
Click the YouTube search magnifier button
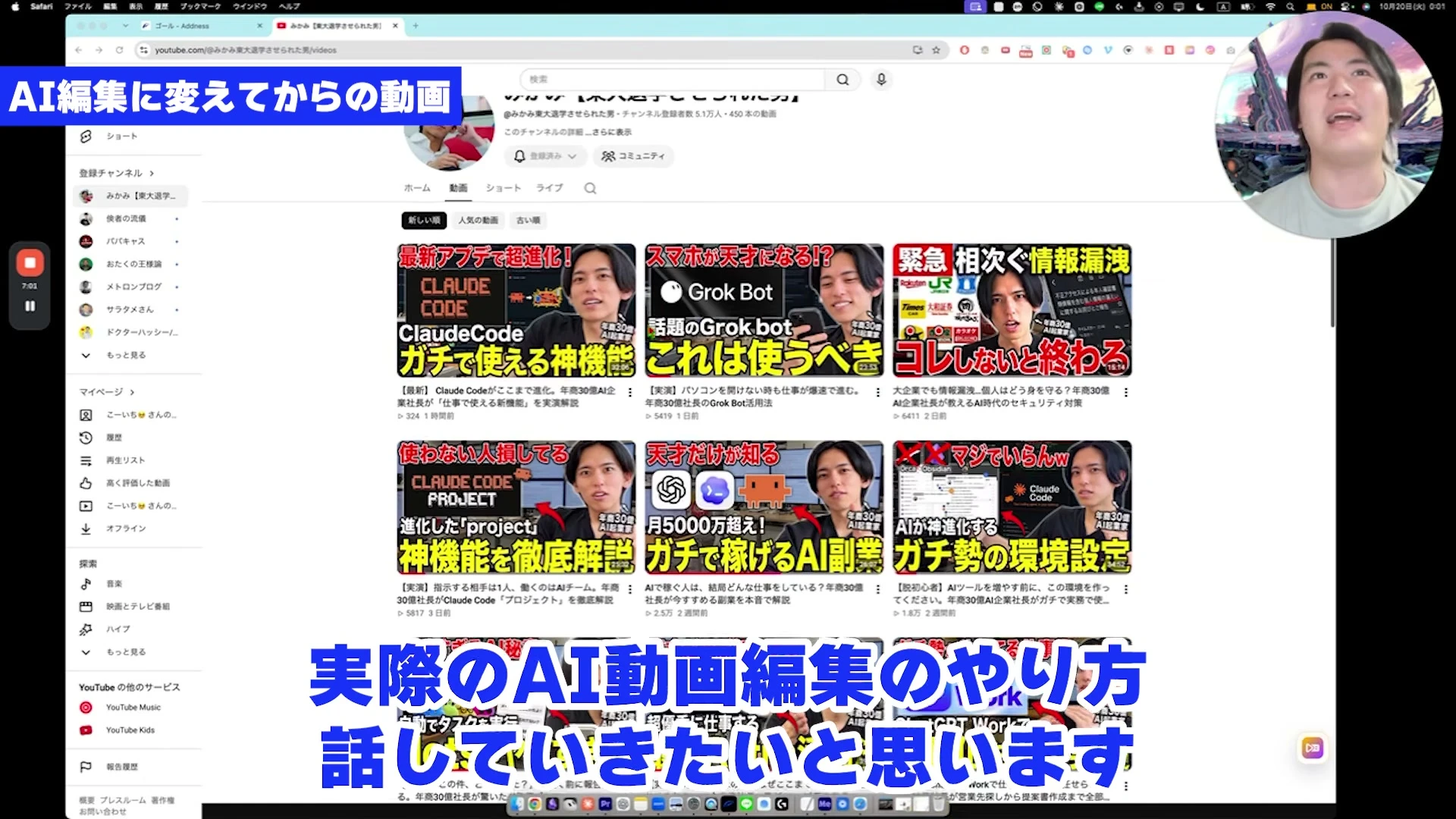pyautogui.click(x=843, y=80)
